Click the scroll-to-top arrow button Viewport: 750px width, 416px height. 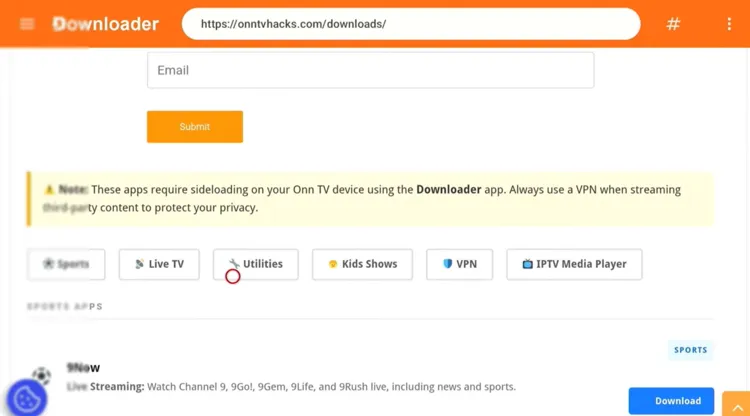[736, 404]
